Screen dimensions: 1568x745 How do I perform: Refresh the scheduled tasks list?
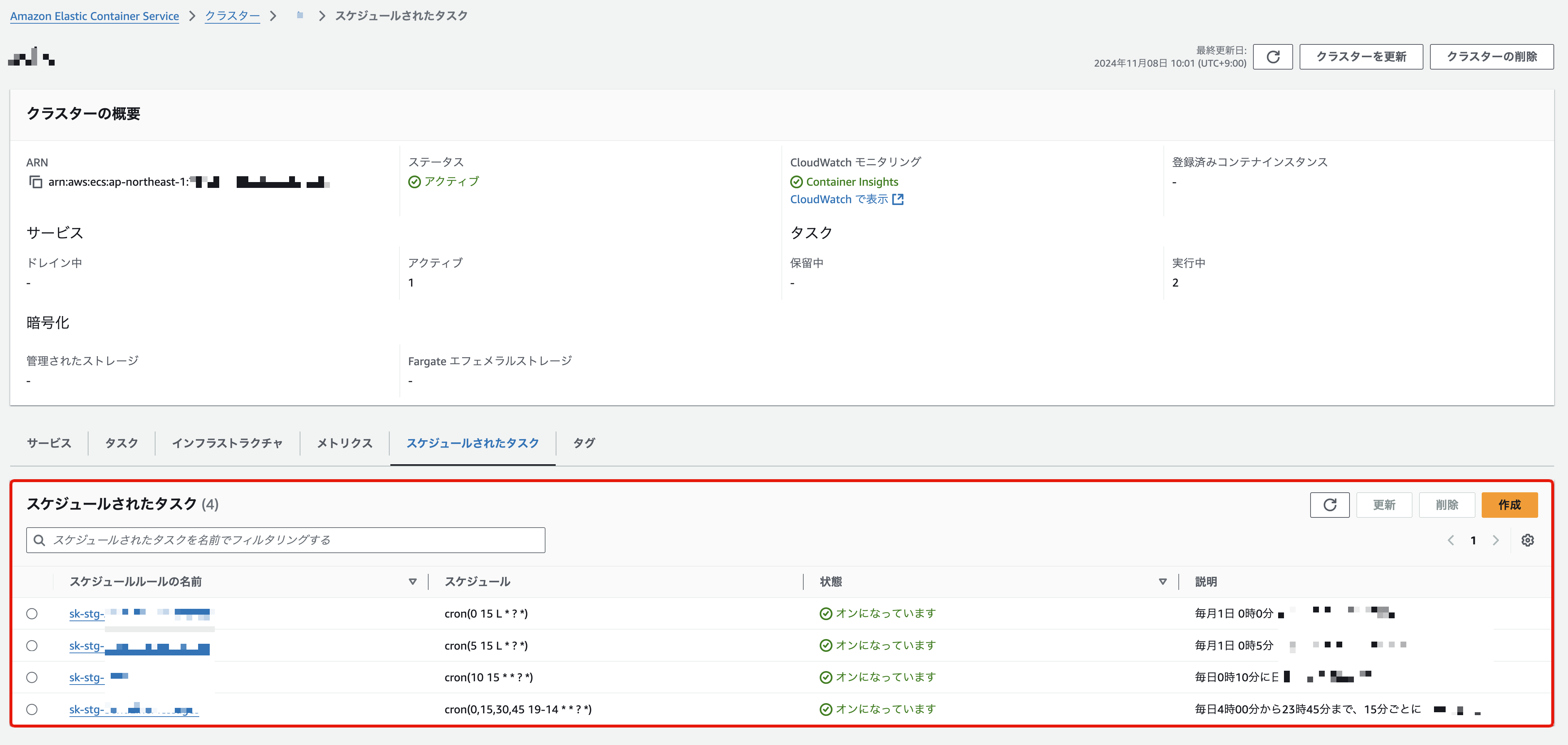pyautogui.click(x=1329, y=505)
